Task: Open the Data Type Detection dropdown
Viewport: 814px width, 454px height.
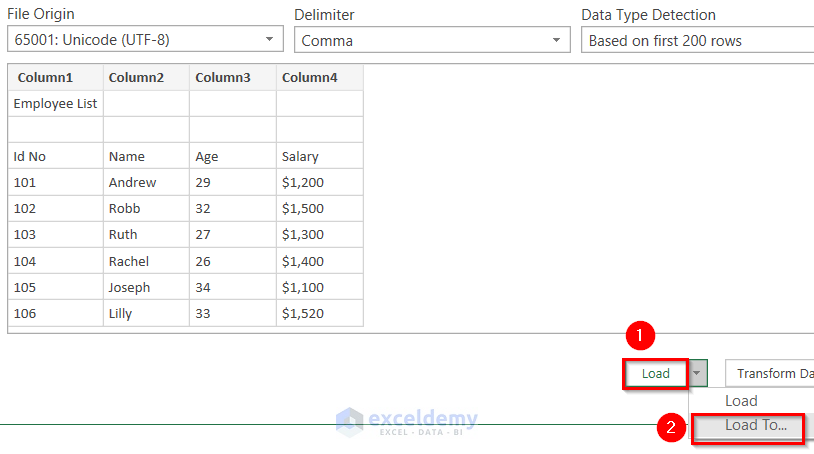Action: coord(697,40)
